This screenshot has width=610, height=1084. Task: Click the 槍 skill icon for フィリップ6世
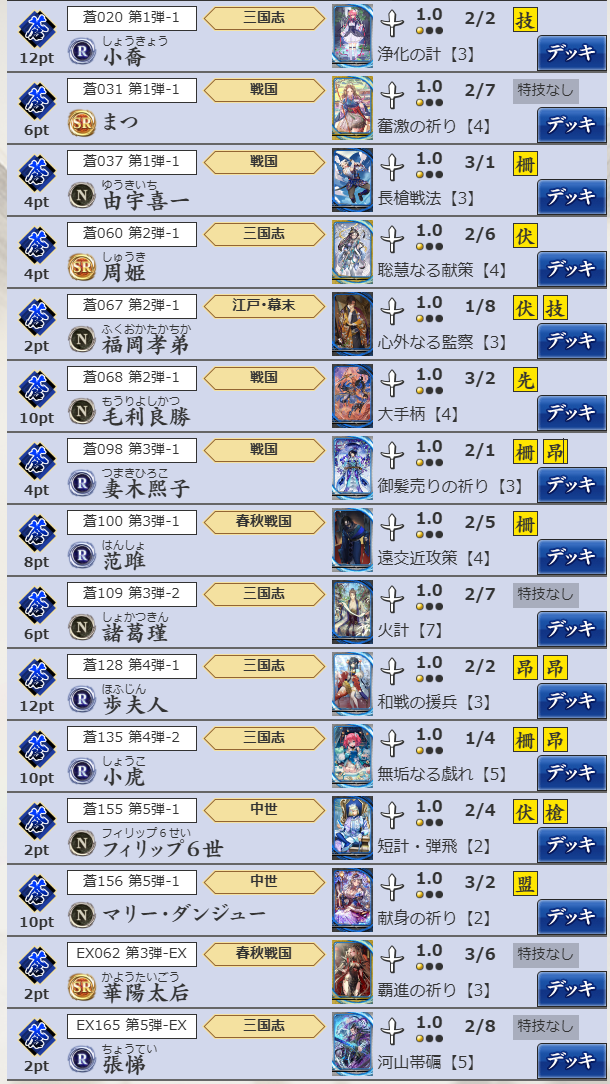coord(555,811)
